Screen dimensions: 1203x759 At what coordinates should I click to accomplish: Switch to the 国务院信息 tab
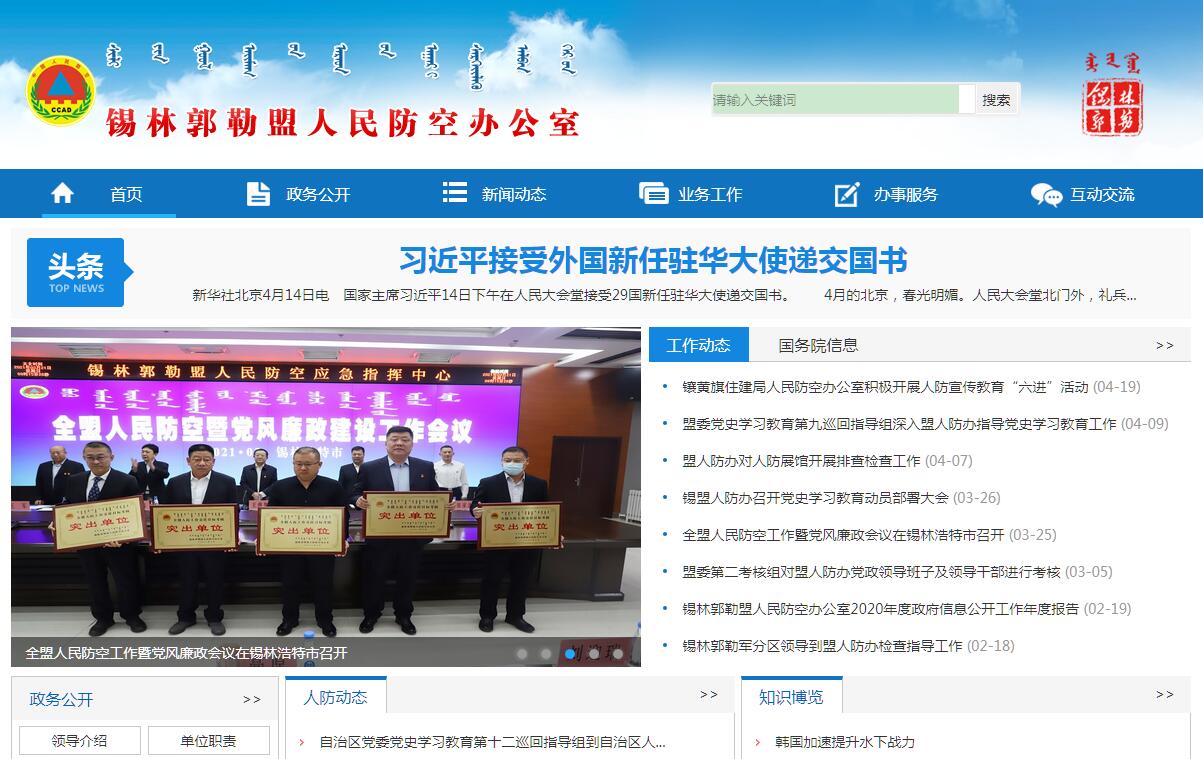pos(818,345)
